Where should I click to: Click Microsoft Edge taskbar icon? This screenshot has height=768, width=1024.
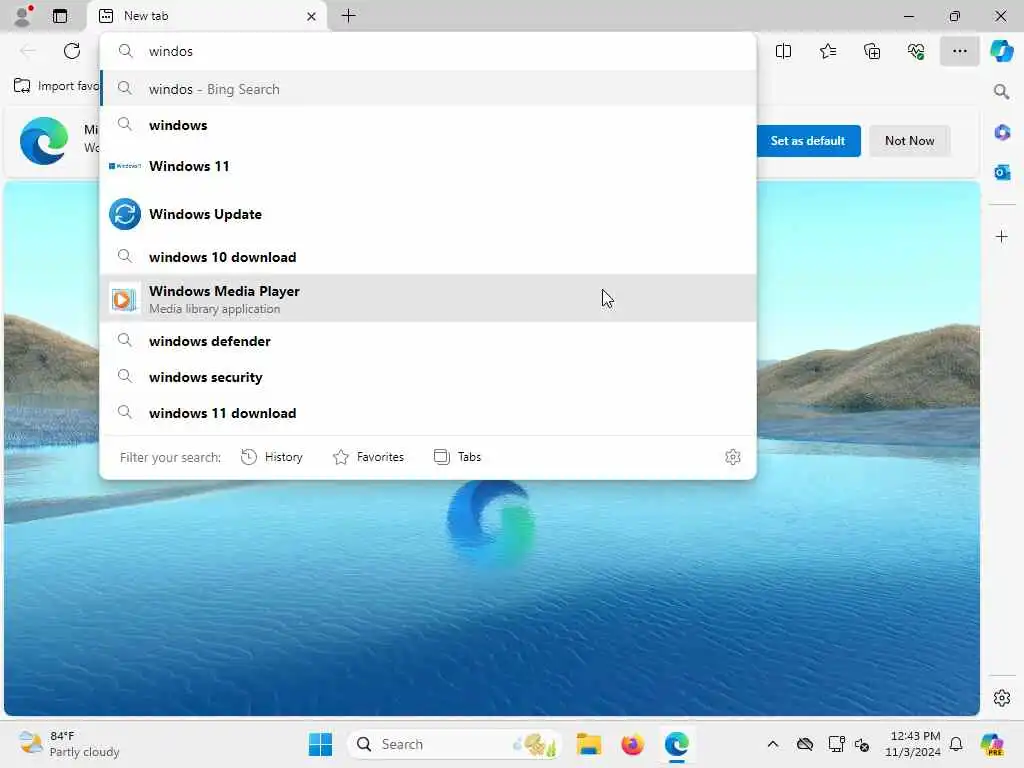pos(677,744)
